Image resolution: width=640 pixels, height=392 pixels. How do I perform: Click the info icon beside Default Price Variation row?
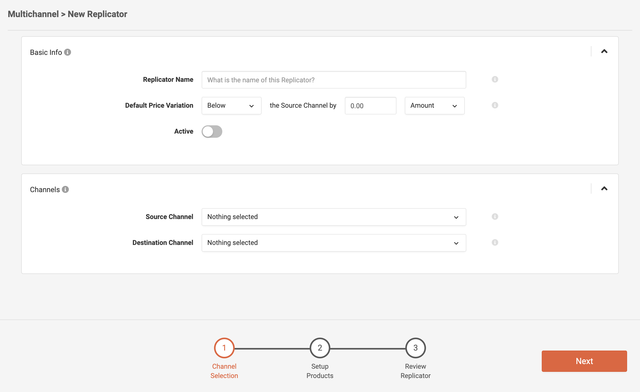(495, 105)
